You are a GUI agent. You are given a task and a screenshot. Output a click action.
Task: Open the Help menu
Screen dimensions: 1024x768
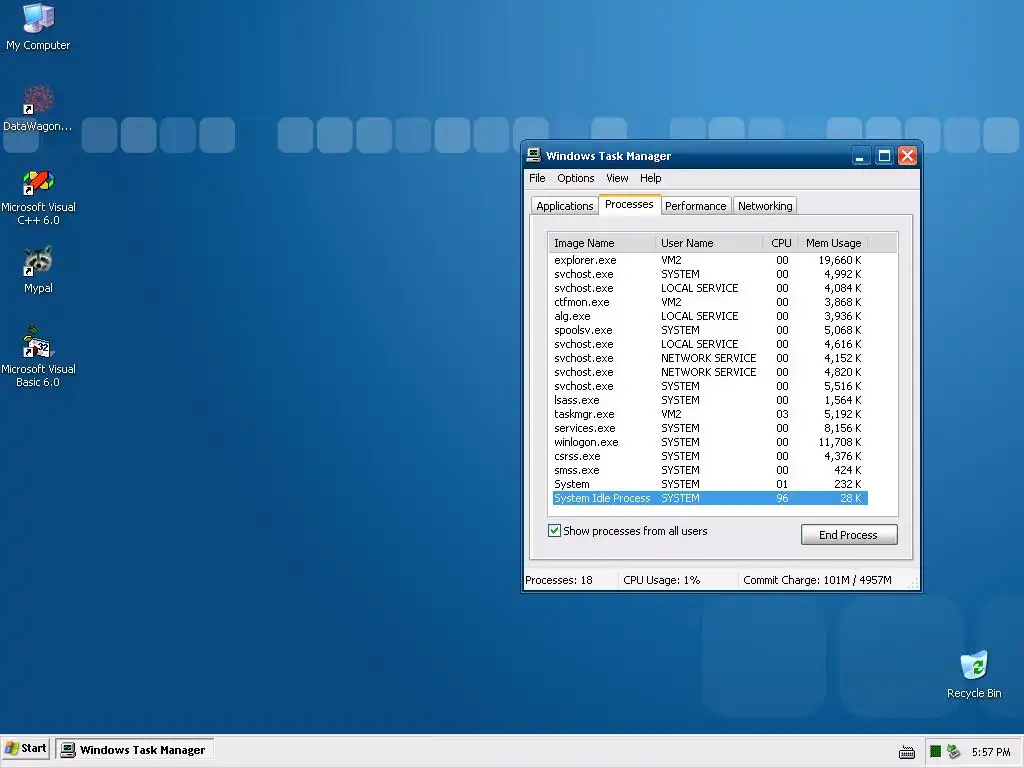pyautogui.click(x=650, y=178)
